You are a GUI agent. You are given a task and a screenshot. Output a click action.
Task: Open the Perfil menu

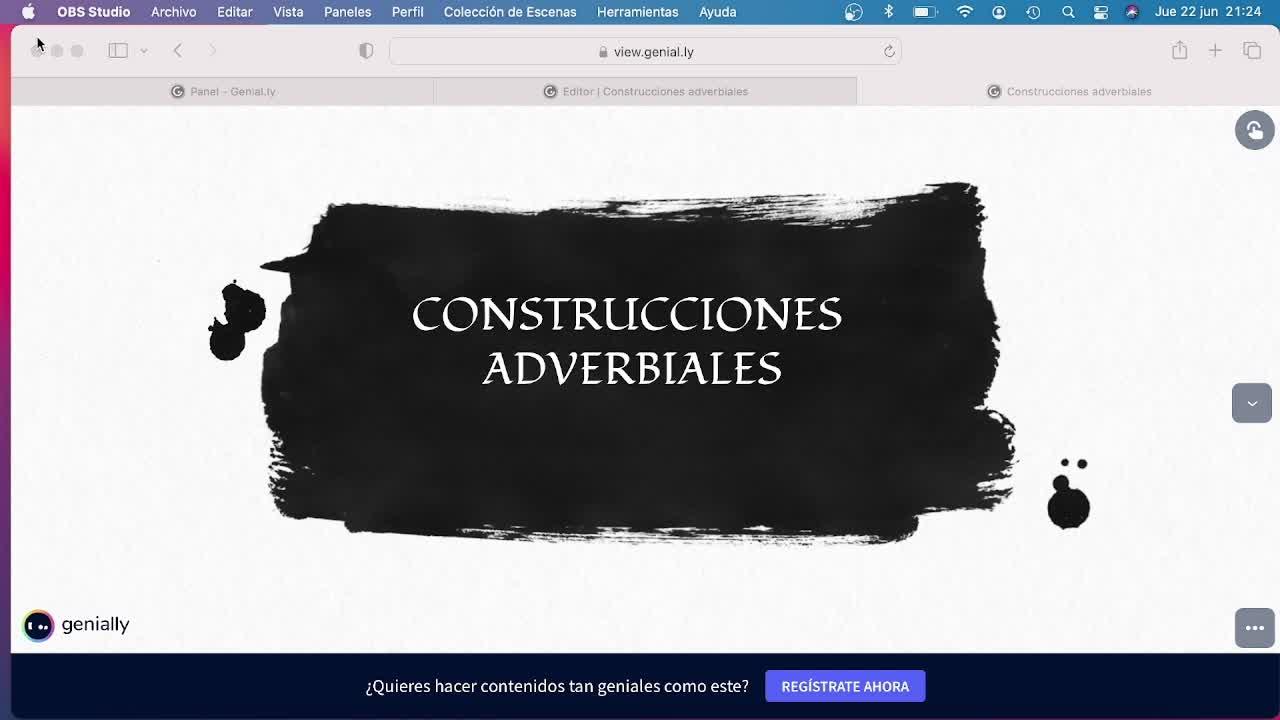click(x=408, y=12)
